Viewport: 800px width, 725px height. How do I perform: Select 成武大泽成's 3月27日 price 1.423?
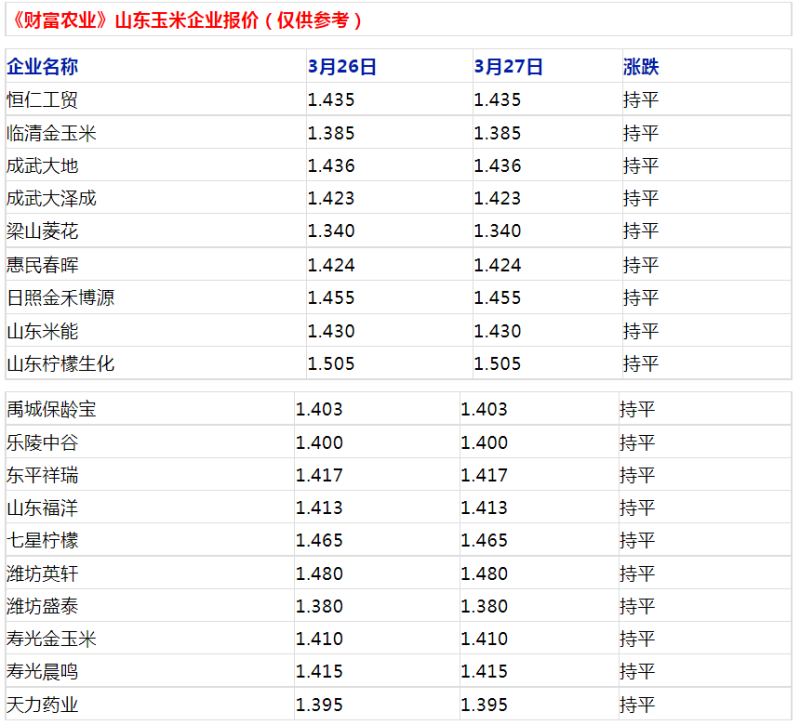(x=497, y=198)
